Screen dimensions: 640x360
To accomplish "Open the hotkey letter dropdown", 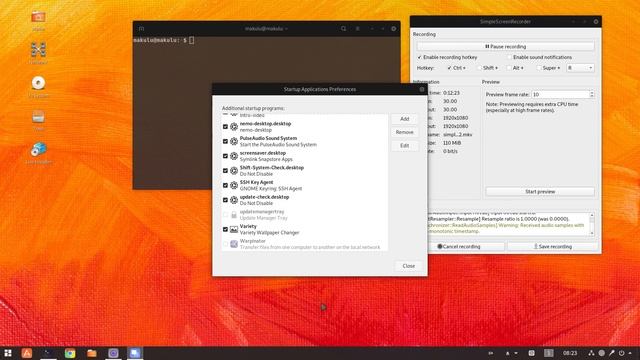I will (x=580, y=68).
